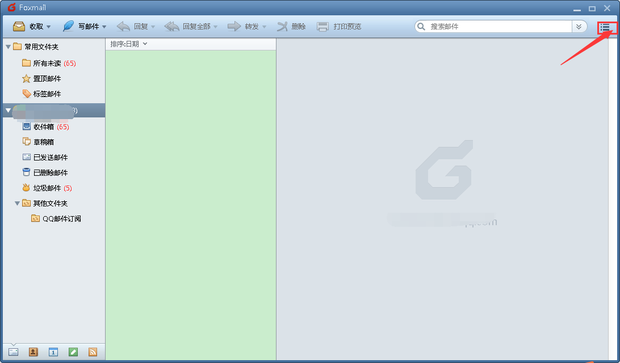Click the 写邮件 compose feather icon

pos(68,26)
